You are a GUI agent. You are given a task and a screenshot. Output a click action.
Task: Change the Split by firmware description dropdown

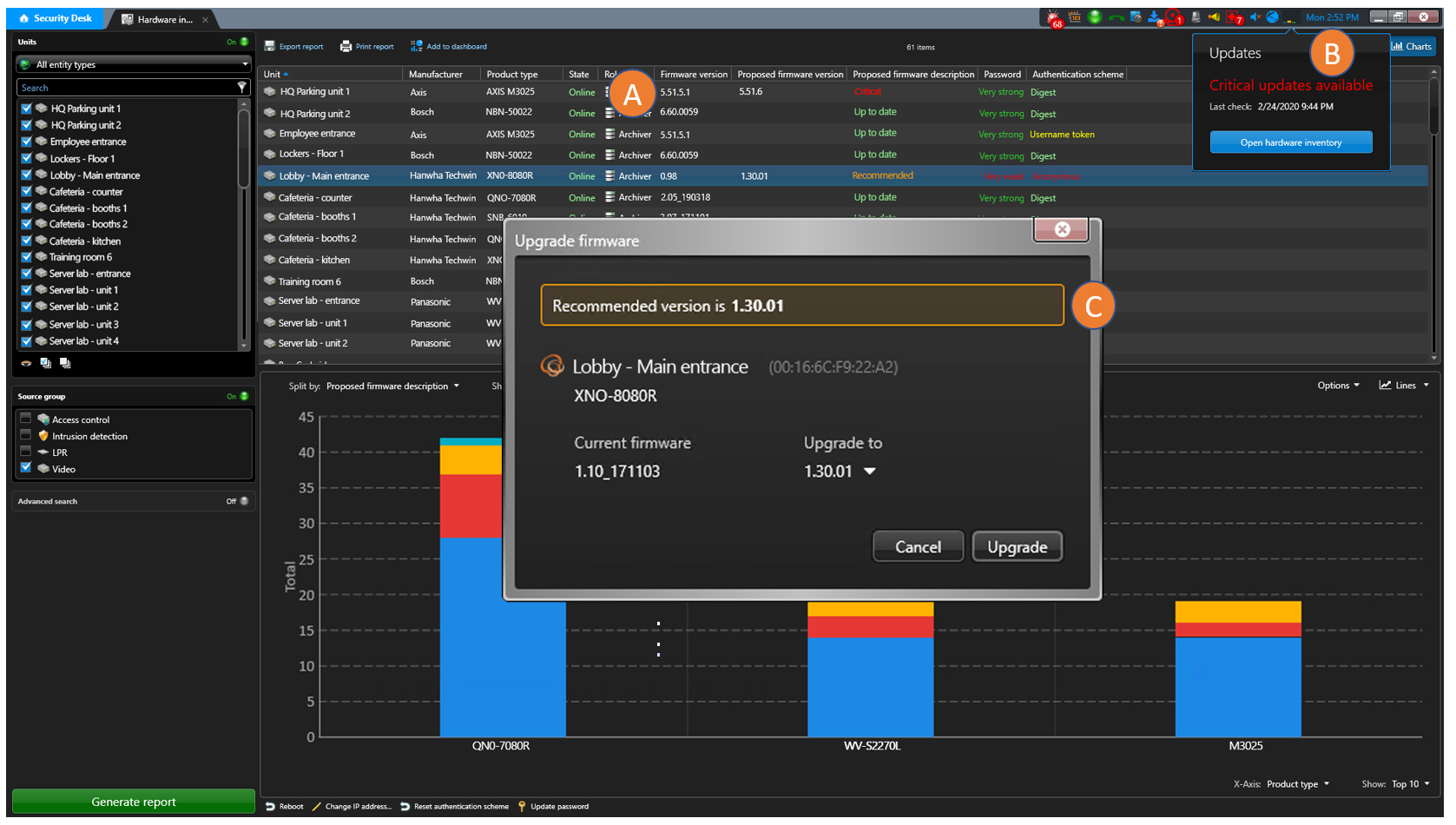click(x=458, y=386)
